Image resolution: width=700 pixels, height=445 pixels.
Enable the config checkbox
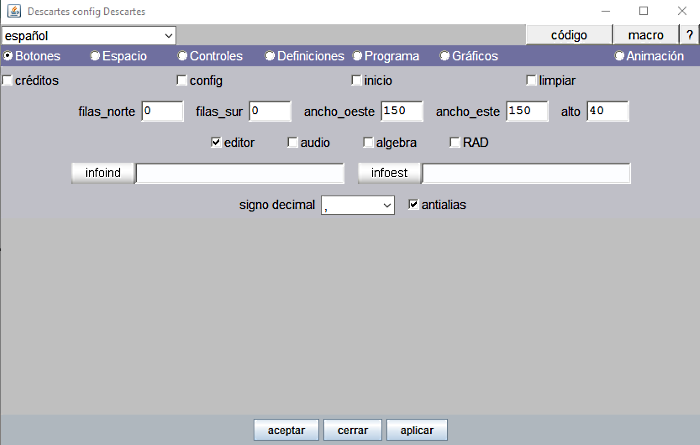pos(182,80)
